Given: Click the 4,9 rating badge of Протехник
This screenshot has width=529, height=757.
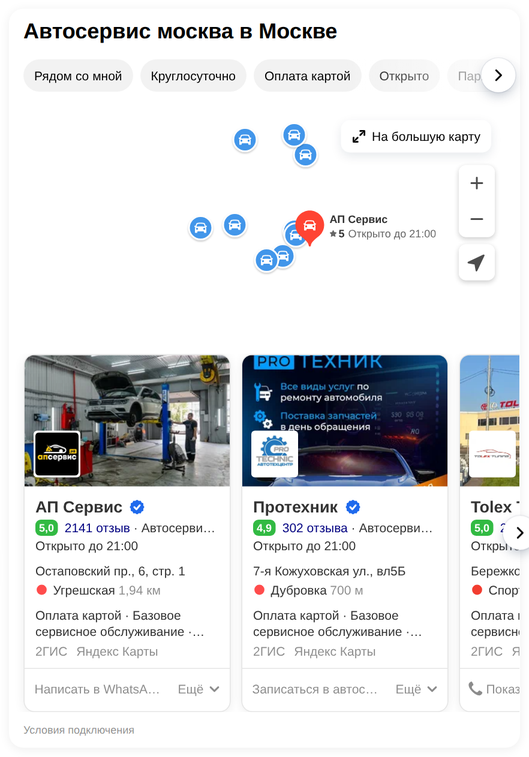Looking at the screenshot, I should tap(264, 528).
